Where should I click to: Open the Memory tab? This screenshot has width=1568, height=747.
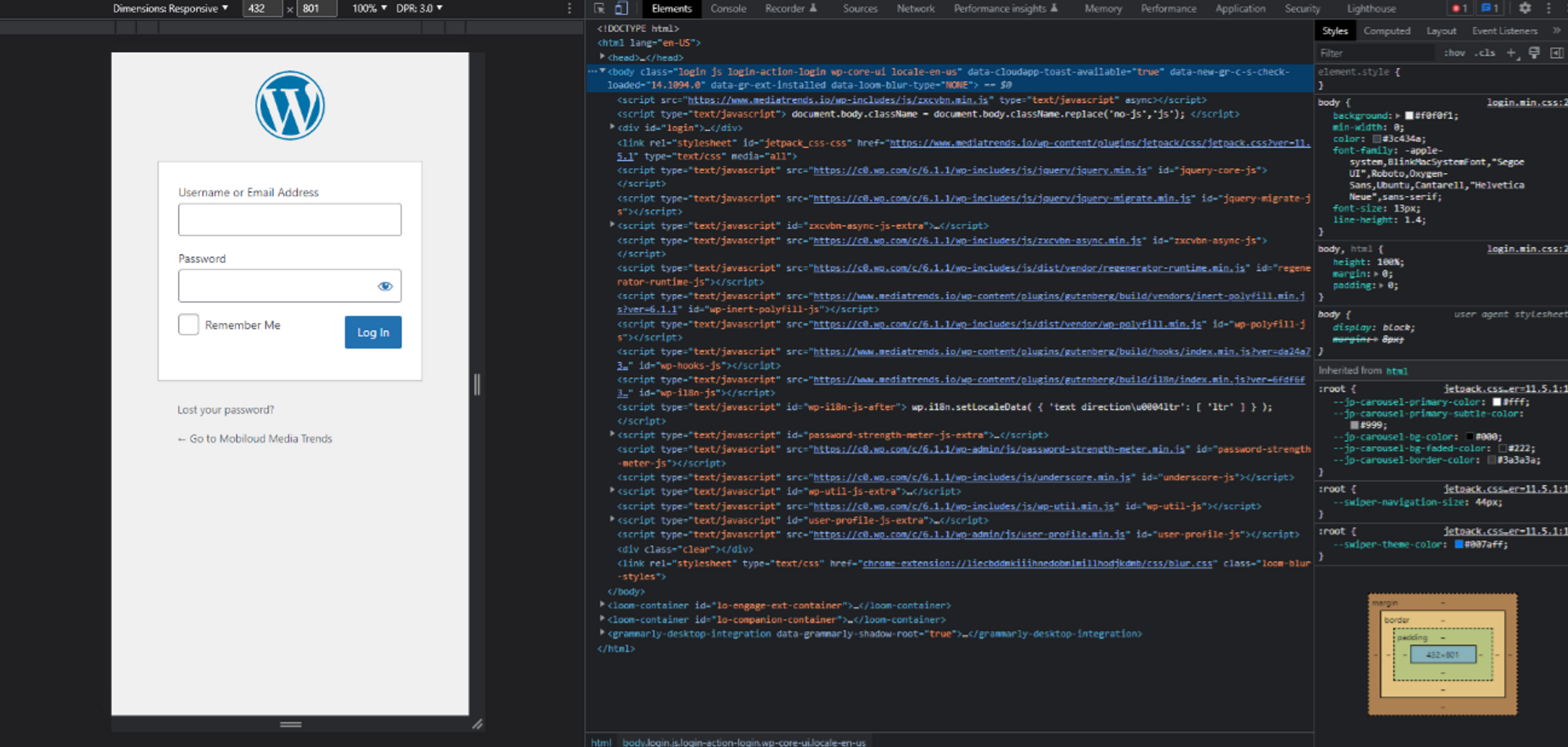click(x=1103, y=9)
